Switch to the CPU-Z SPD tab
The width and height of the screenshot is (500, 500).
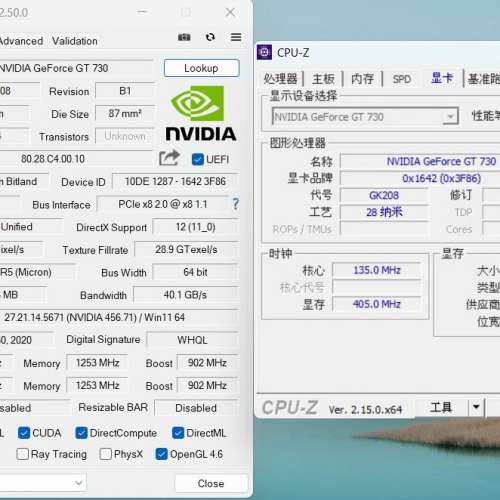[x=401, y=79]
